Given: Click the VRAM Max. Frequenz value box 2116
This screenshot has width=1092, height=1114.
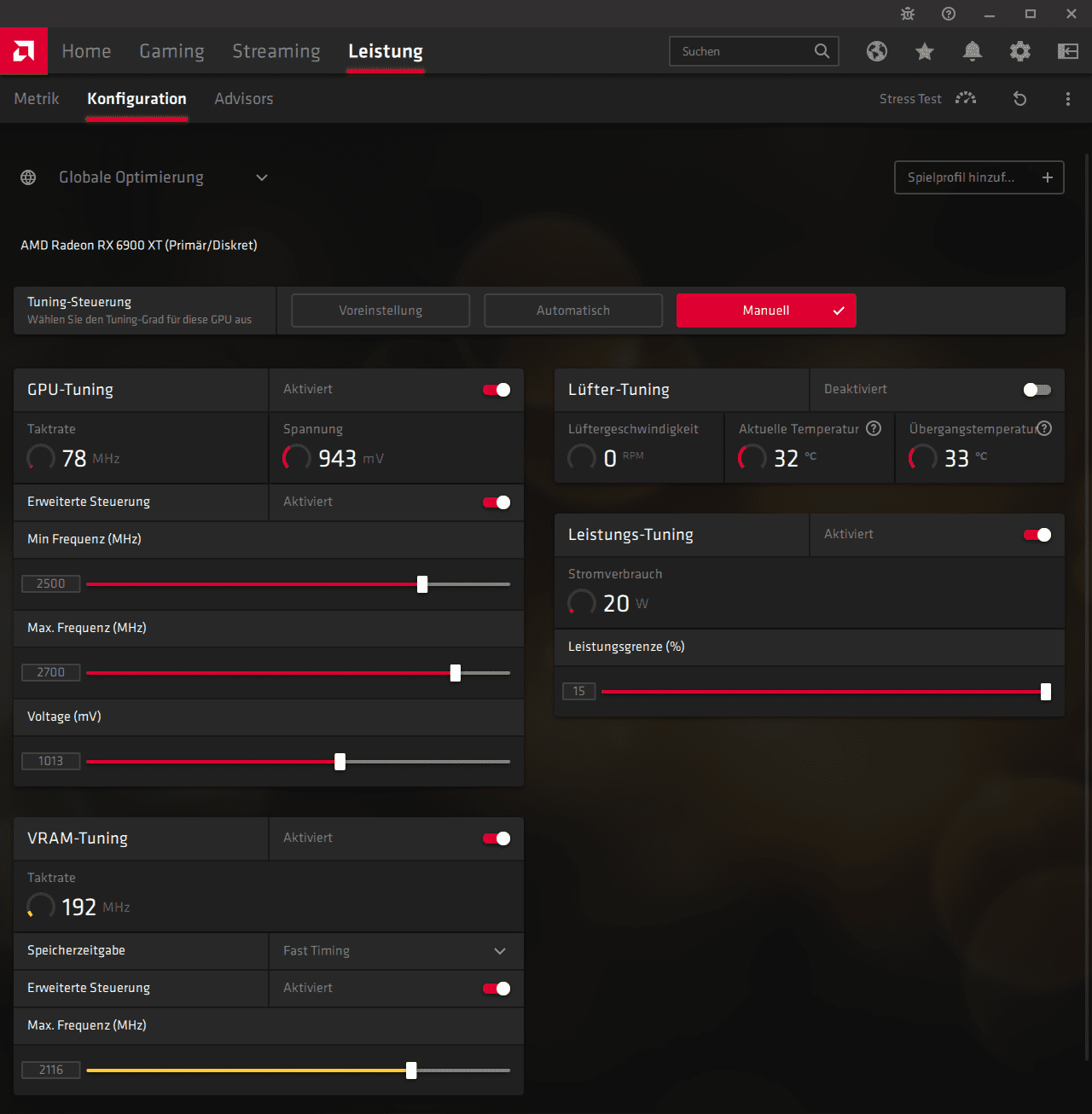Looking at the screenshot, I should (51, 1070).
